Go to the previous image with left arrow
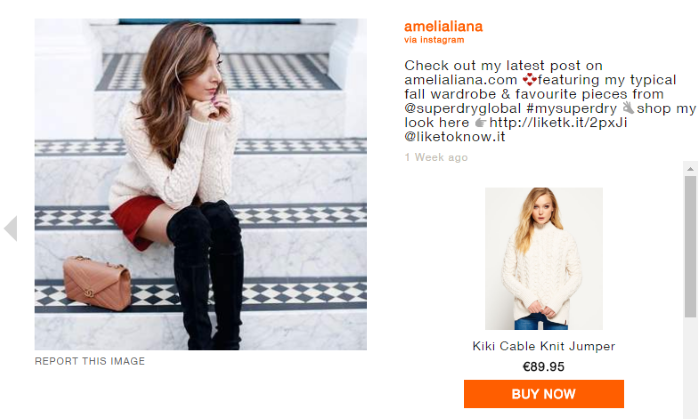The width and height of the screenshot is (700, 419). coord(11,228)
